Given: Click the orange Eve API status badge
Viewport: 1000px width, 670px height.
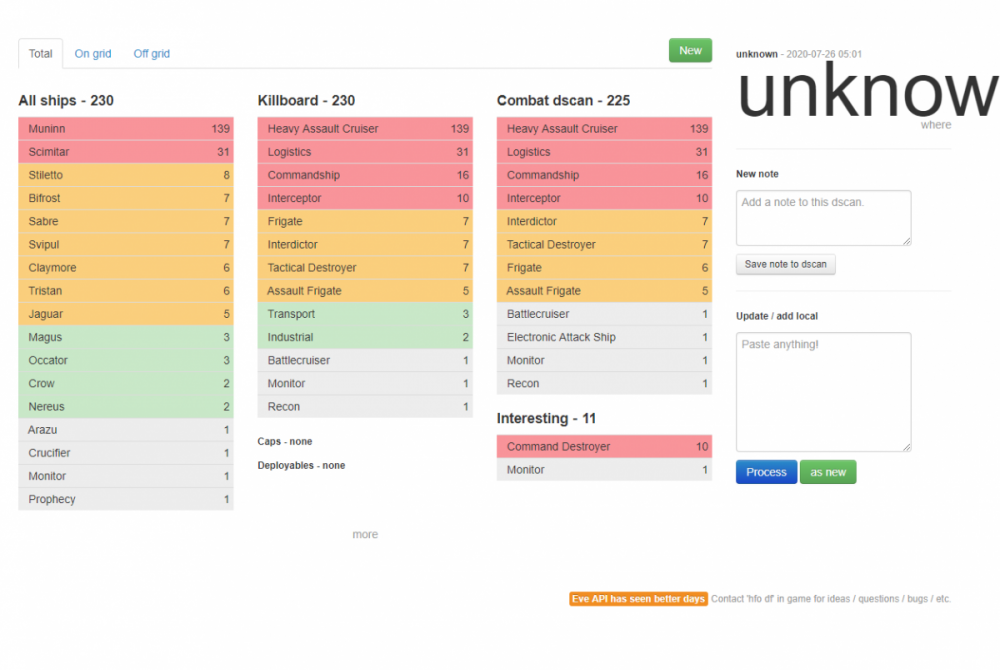Looking at the screenshot, I should (638, 599).
